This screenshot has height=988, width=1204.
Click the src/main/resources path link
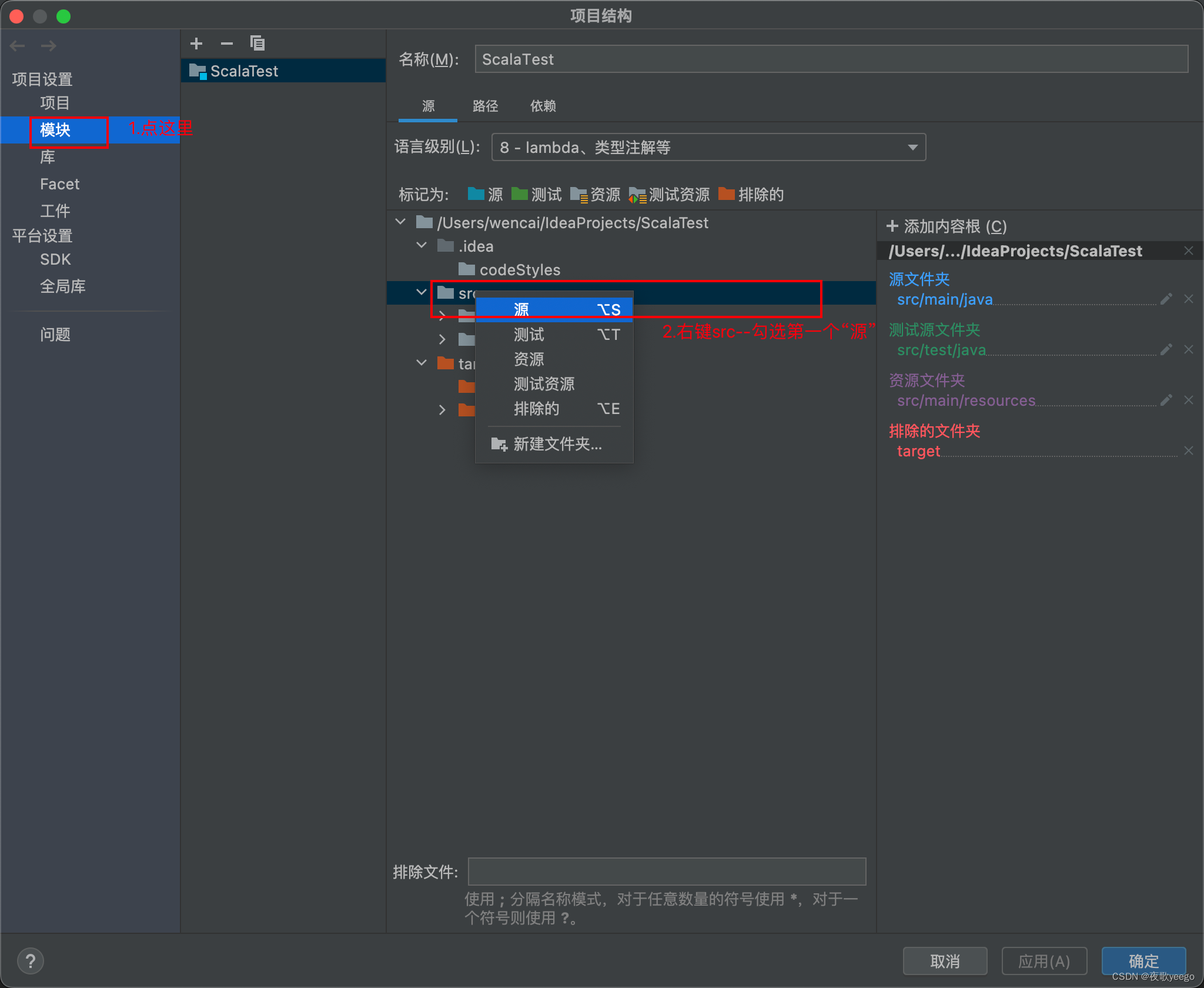coord(966,400)
